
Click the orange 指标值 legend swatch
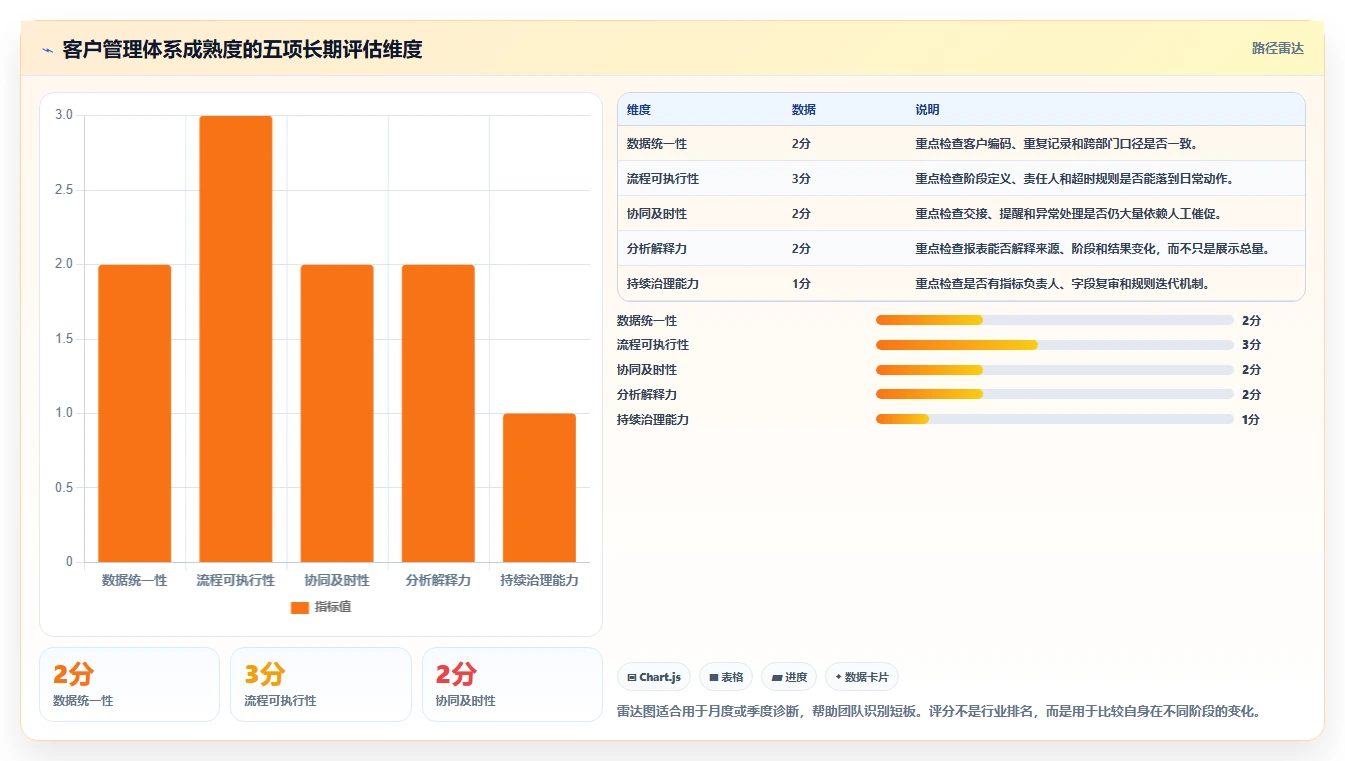(x=300, y=607)
